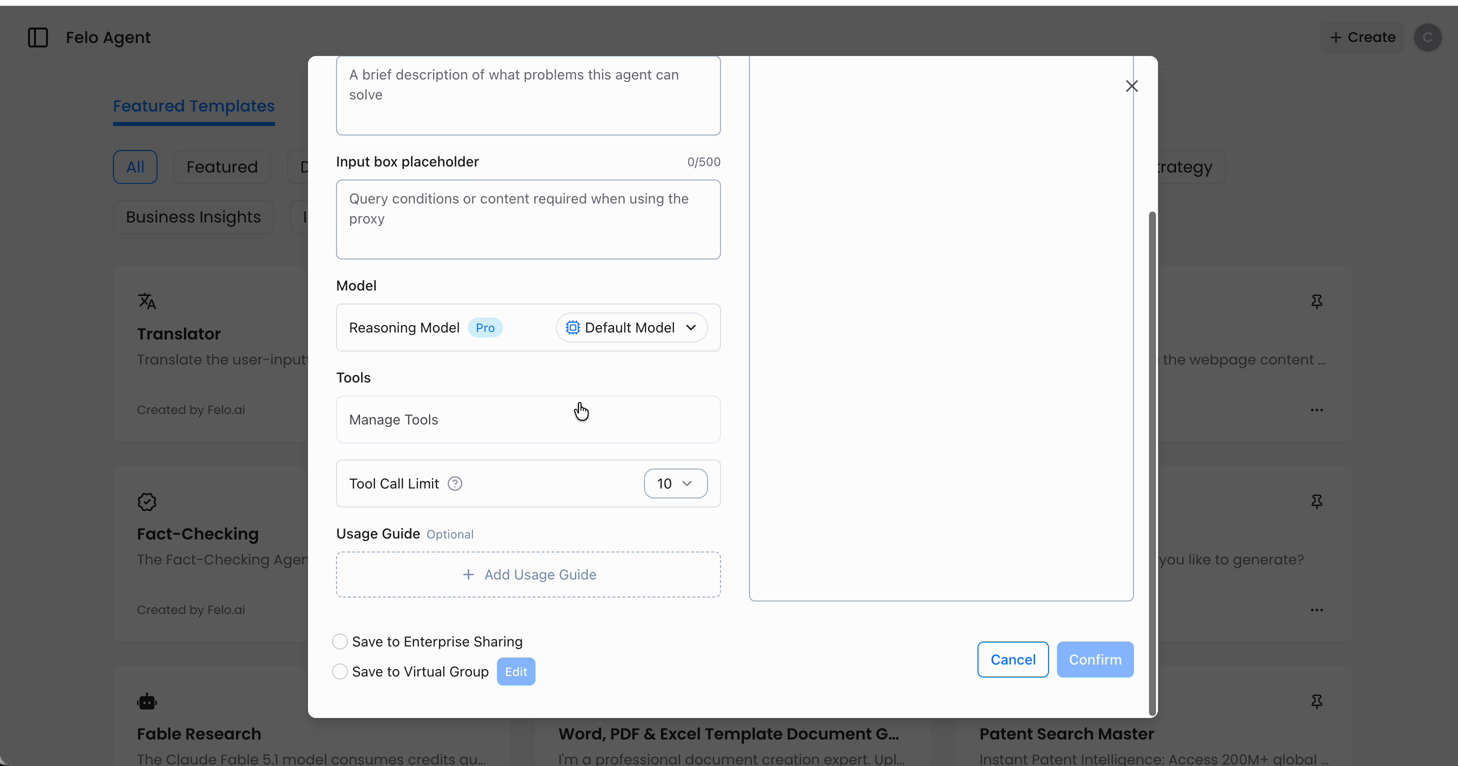1458x766 pixels.
Task: Open Manage Tools
Action: (528, 420)
